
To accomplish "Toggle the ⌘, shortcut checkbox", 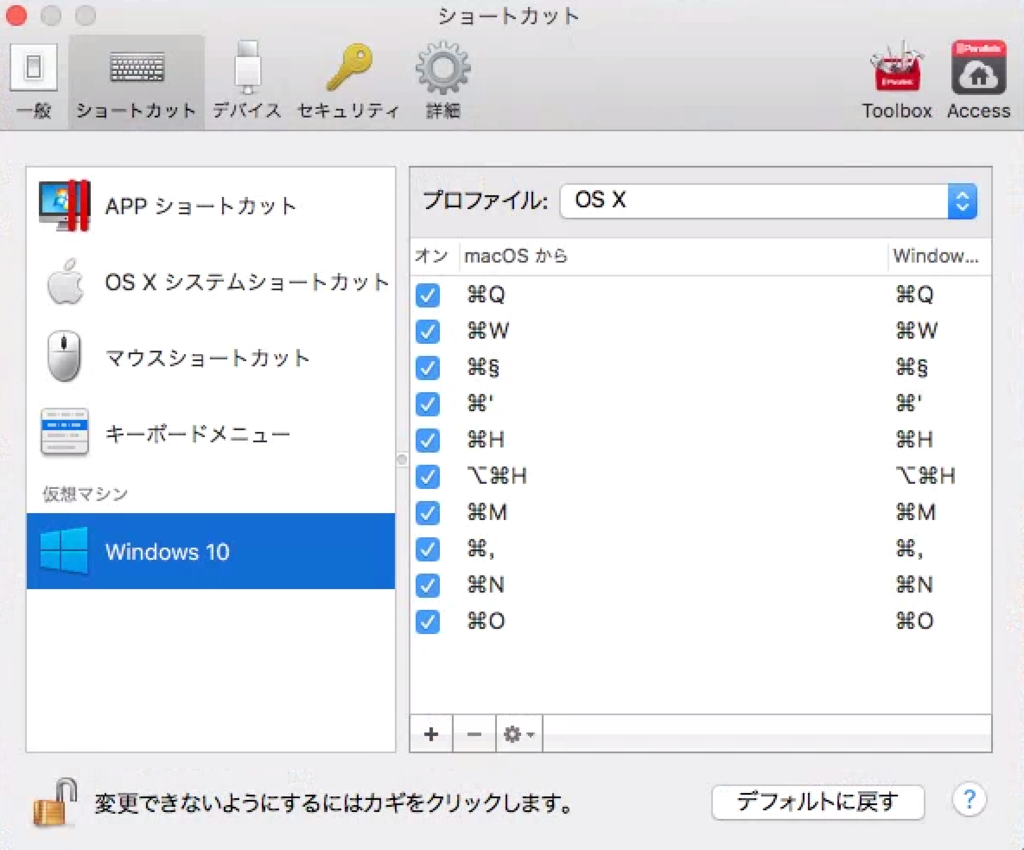I will (428, 549).
